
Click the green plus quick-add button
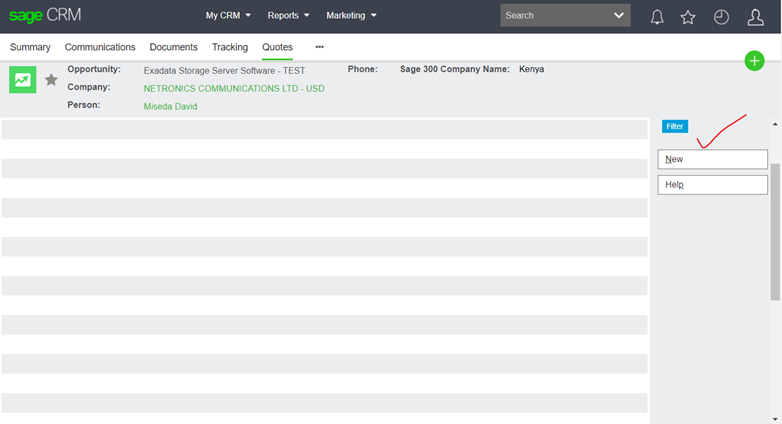click(754, 61)
